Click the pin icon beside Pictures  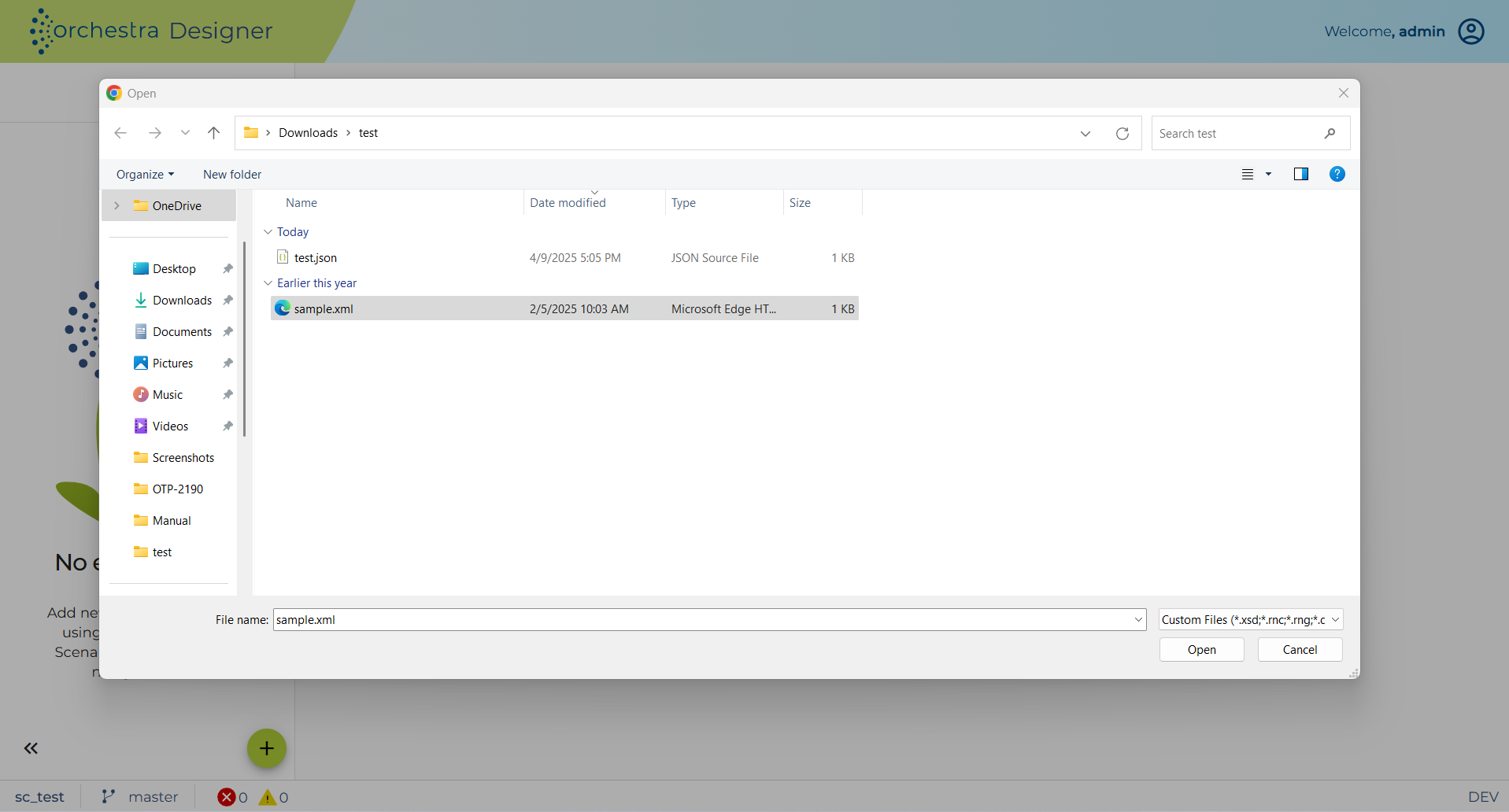tap(227, 364)
